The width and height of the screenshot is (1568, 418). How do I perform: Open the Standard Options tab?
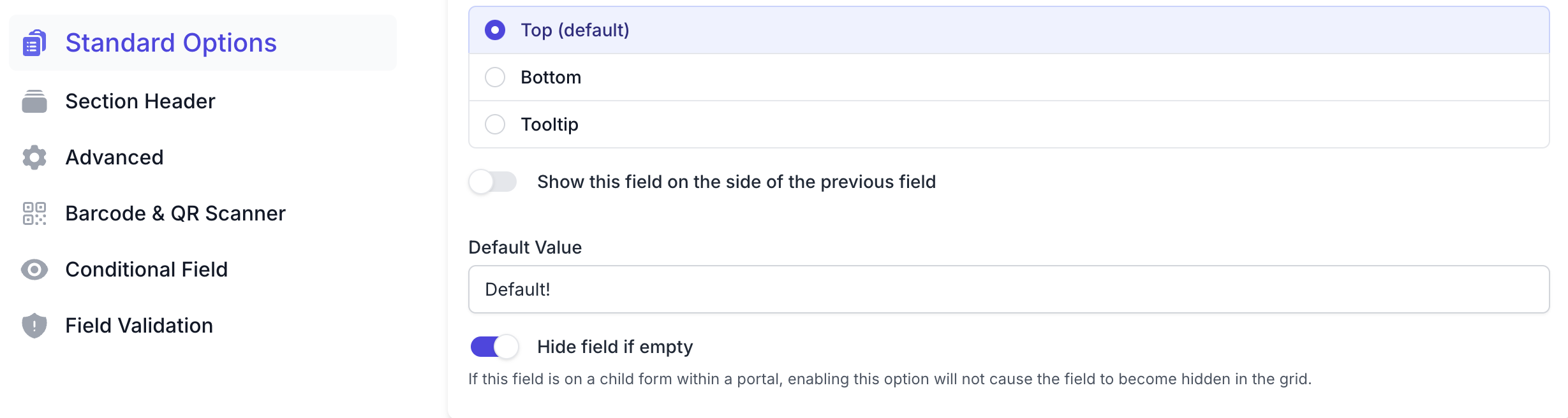coord(171,43)
